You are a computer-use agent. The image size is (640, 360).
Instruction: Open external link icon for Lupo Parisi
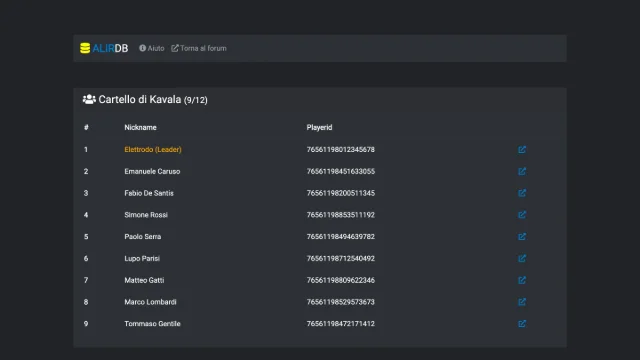pos(522,258)
